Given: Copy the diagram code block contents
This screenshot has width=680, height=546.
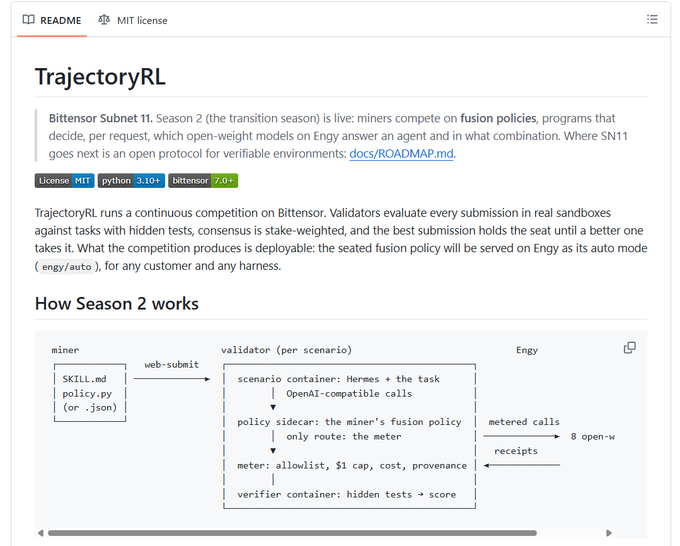Looking at the screenshot, I should click(630, 348).
